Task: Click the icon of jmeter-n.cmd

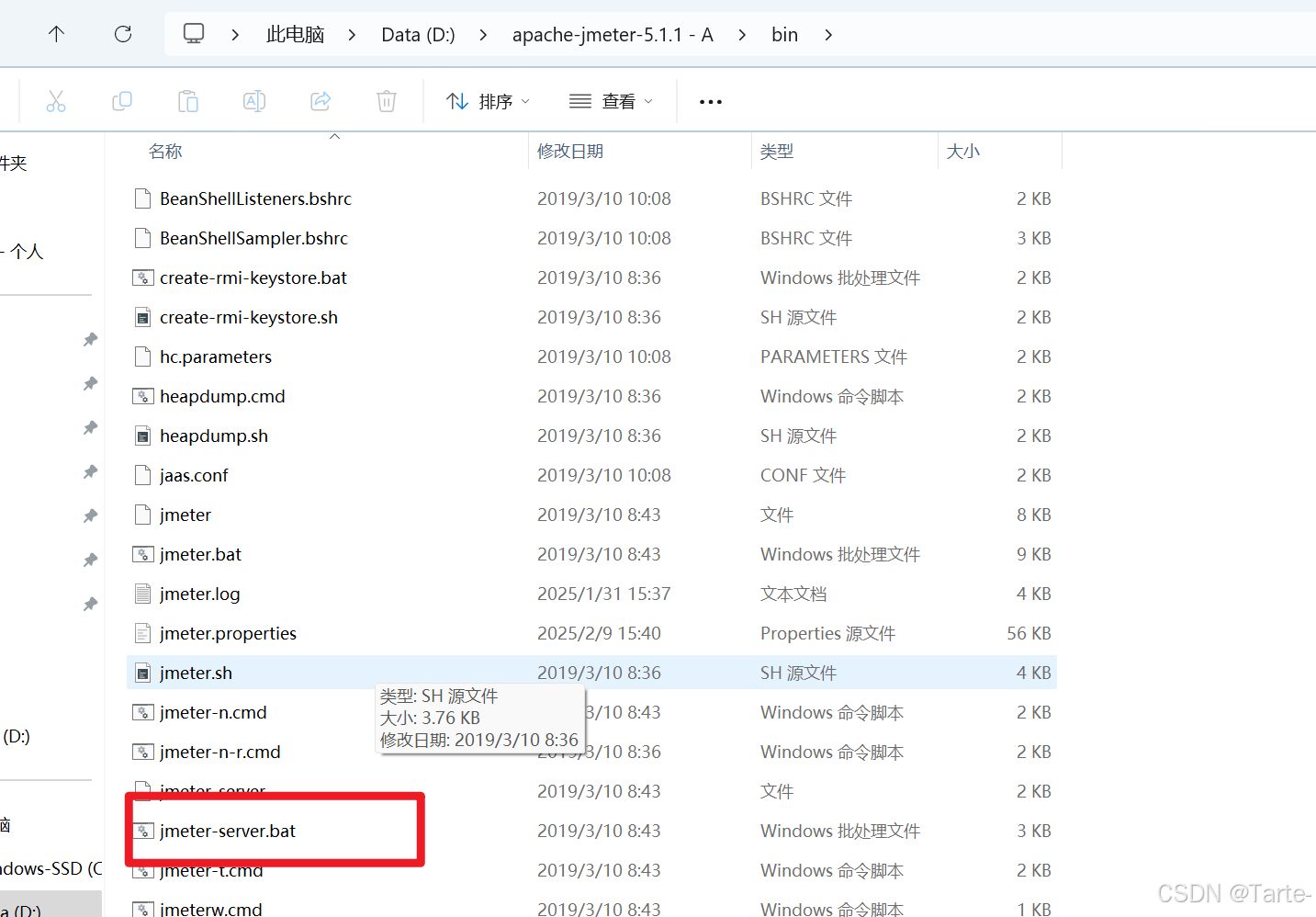Action: tap(142, 712)
